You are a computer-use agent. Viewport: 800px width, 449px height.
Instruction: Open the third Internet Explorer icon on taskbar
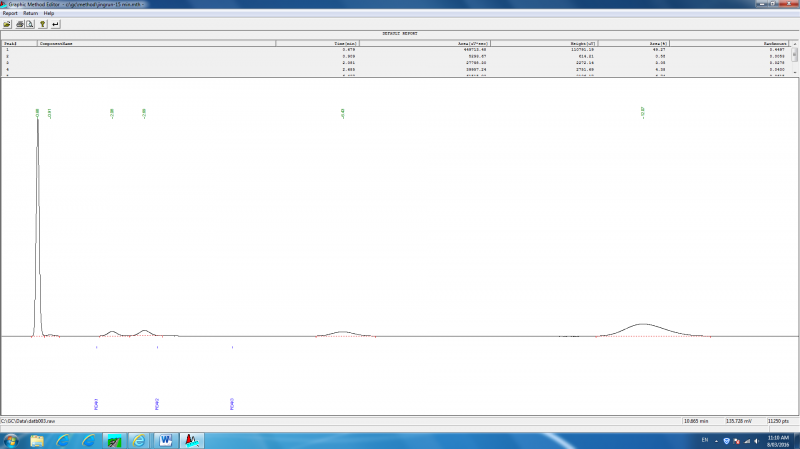pyautogui.click(x=139, y=441)
